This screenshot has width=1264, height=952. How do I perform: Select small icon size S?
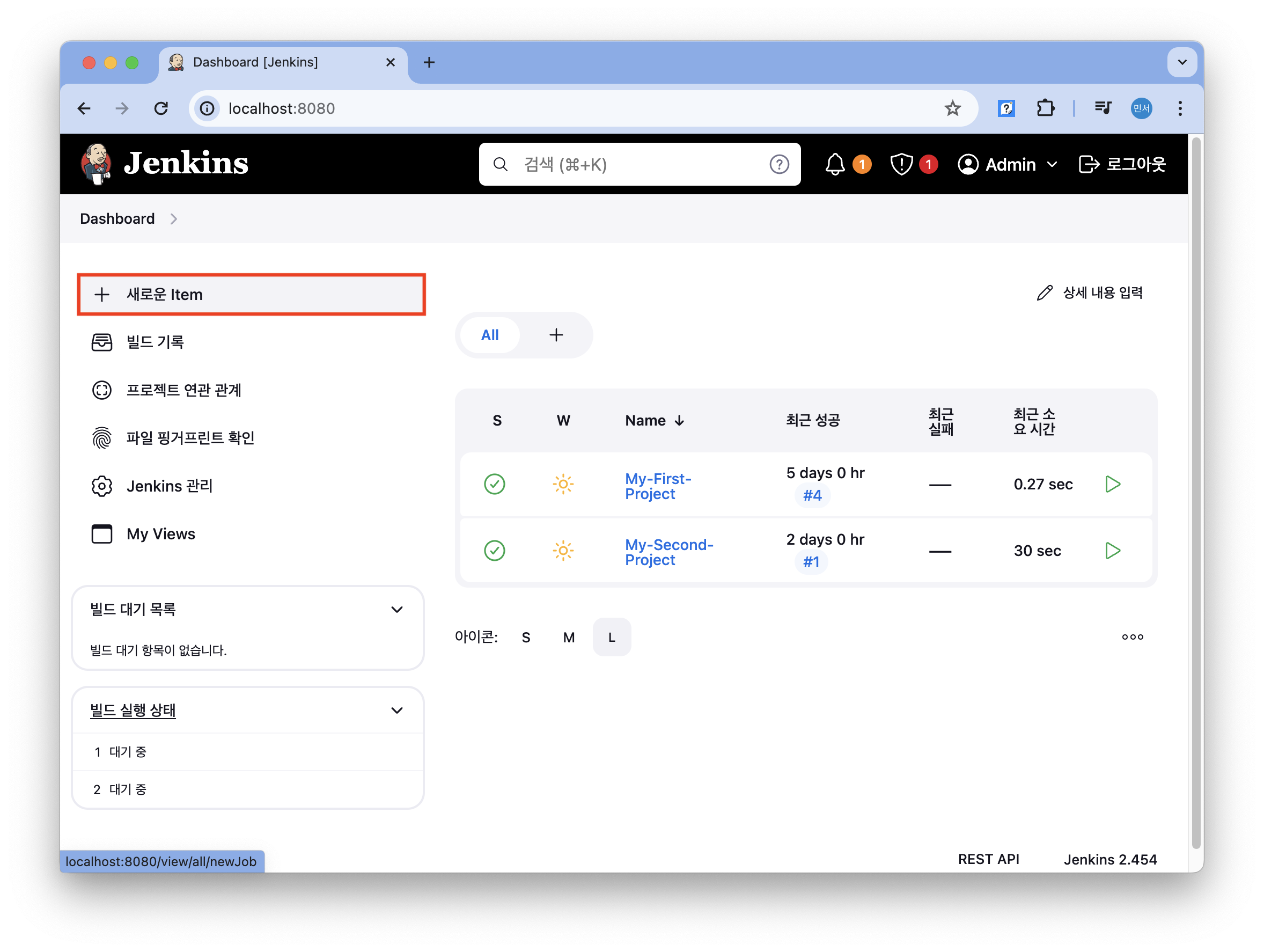point(526,637)
